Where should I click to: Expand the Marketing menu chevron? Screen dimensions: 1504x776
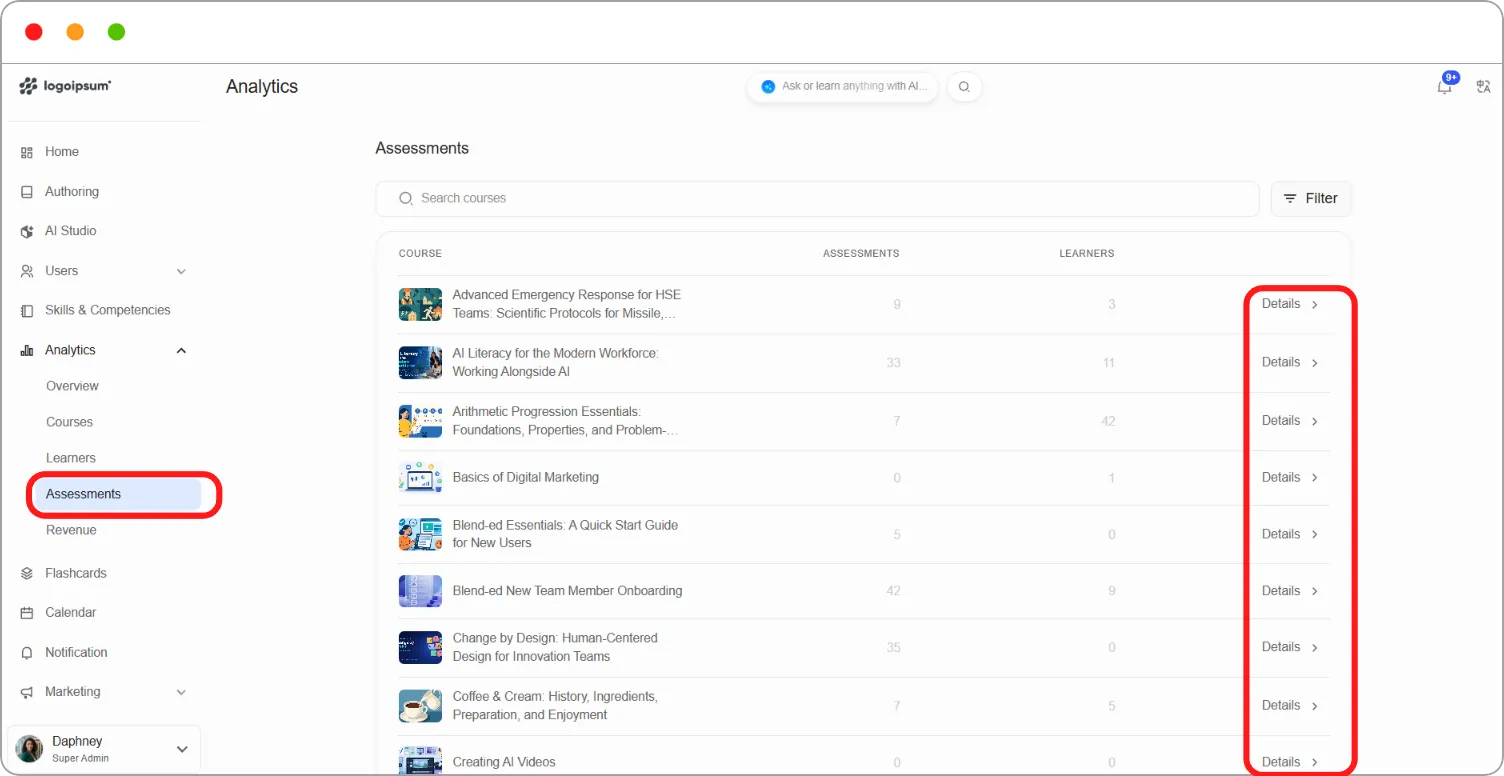click(x=181, y=692)
